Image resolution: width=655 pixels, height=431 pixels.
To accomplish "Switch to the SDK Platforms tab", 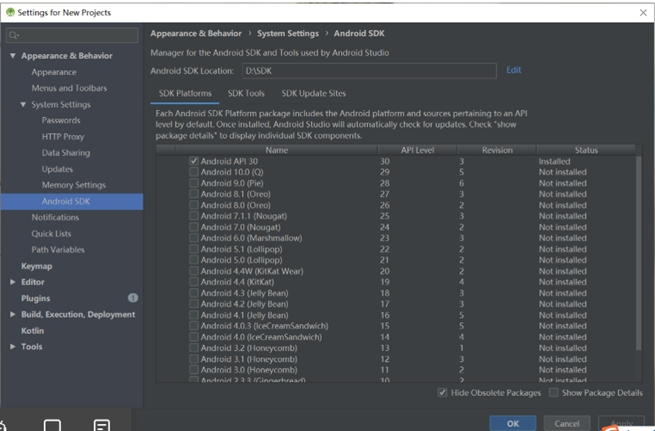I will [185, 94].
